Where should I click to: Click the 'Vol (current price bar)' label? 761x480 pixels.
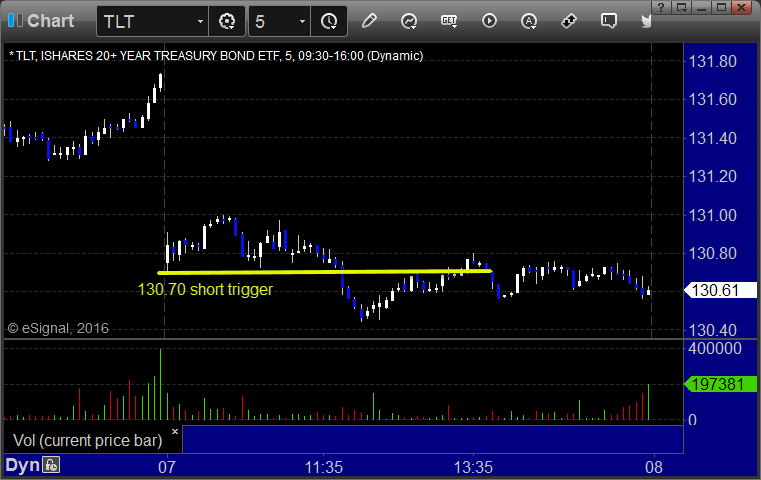[x=88, y=440]
